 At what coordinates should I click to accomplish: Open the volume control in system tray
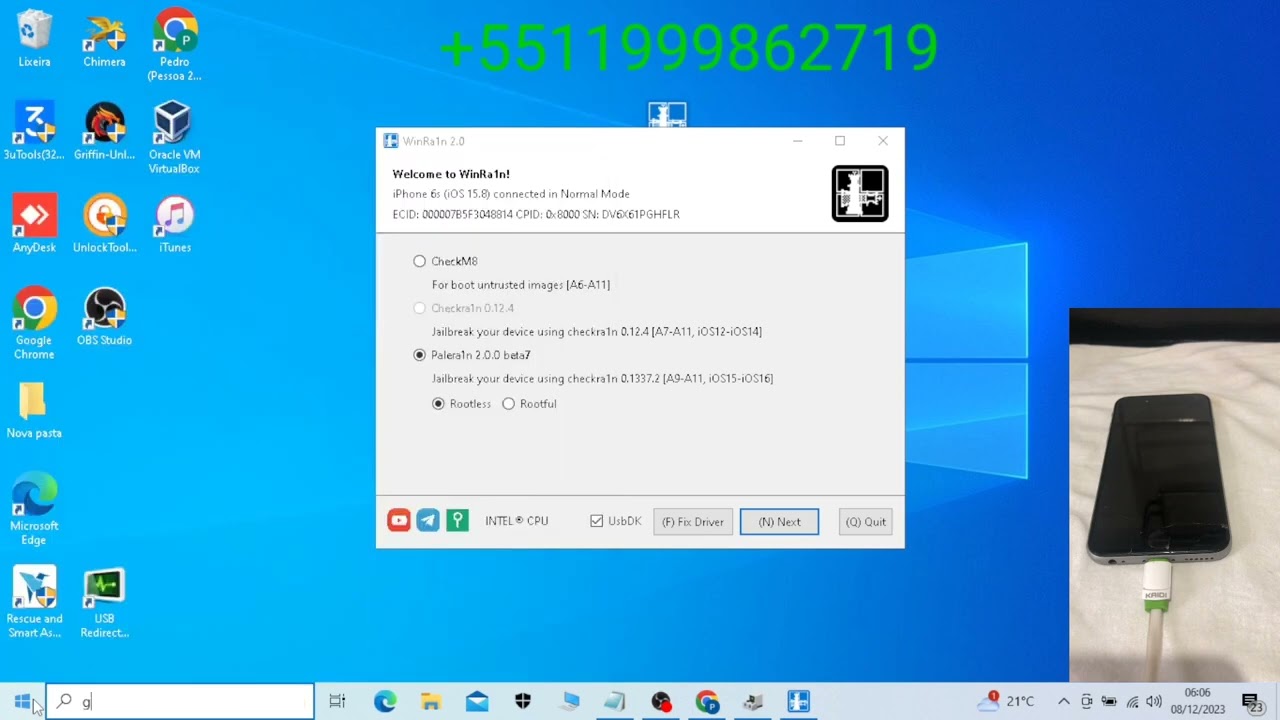[x=1154, y=702]
